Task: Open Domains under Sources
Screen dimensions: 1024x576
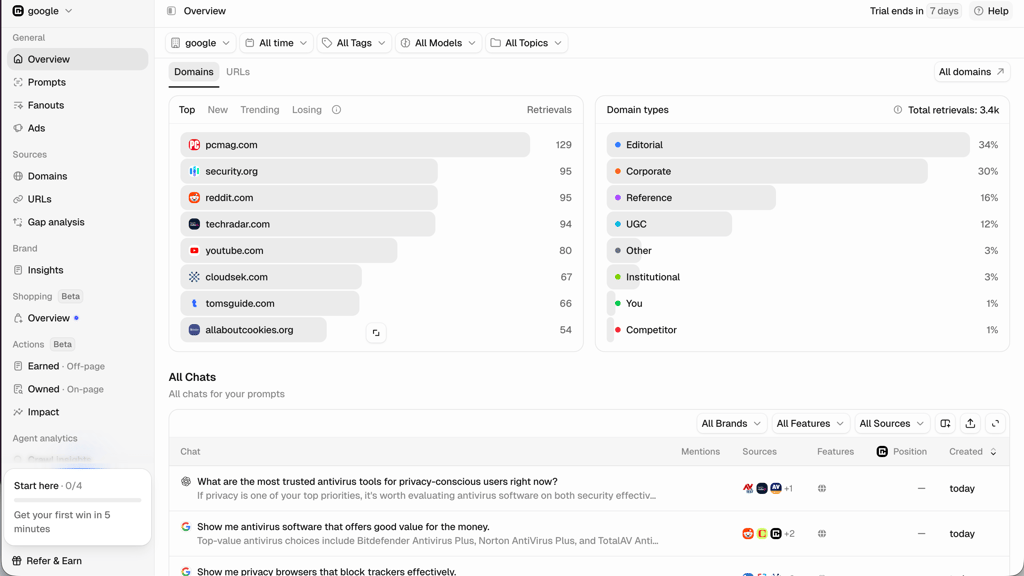Action: [x=78, y=176]
